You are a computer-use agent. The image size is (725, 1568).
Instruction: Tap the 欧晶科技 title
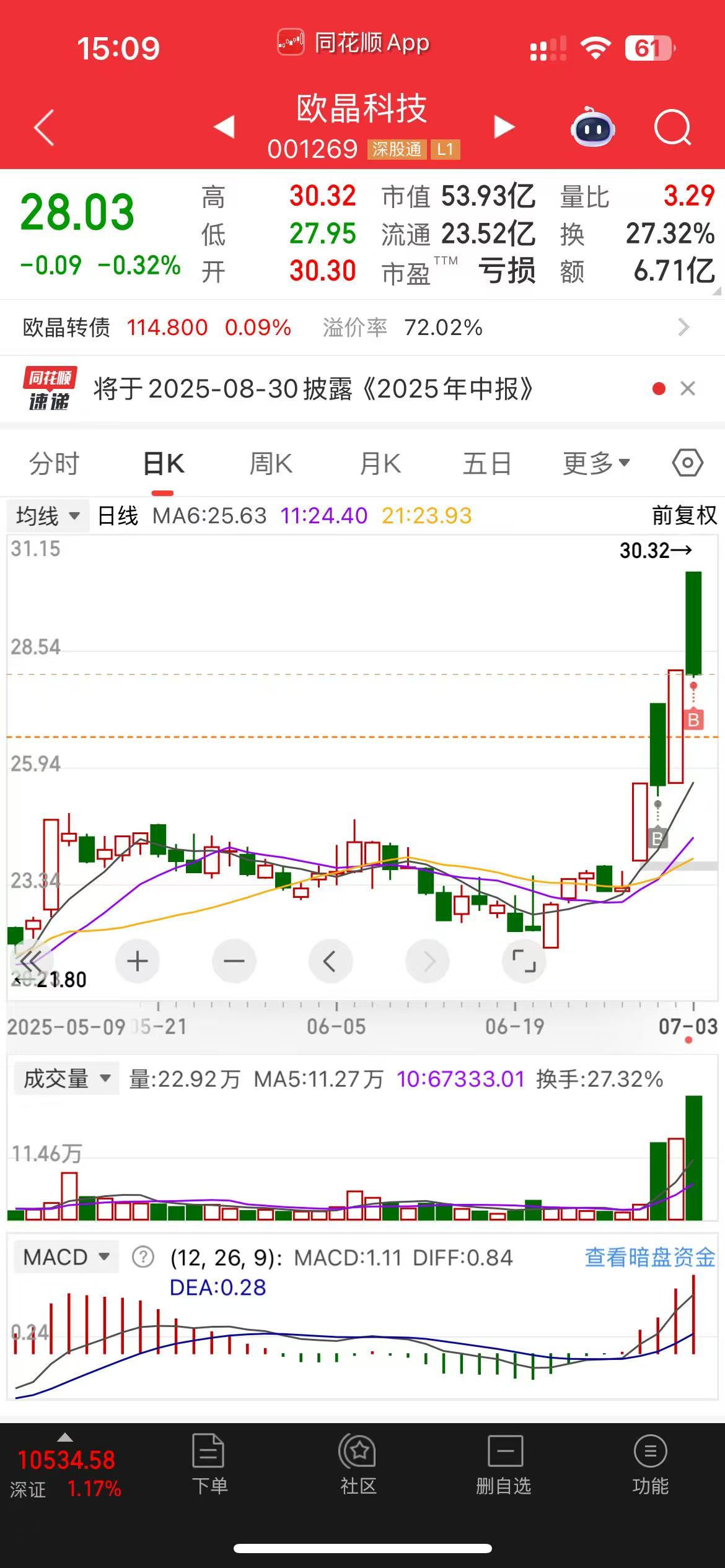tap(362, 108)
